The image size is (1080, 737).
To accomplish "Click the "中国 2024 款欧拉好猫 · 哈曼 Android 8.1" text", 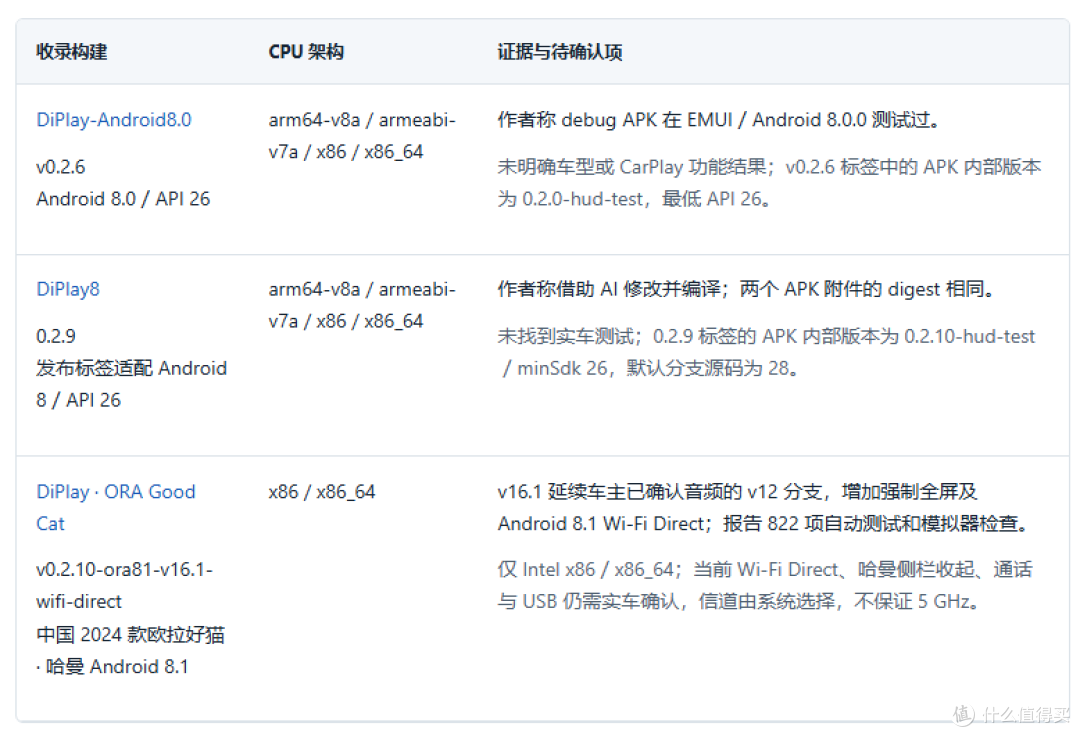I will 131,650.
